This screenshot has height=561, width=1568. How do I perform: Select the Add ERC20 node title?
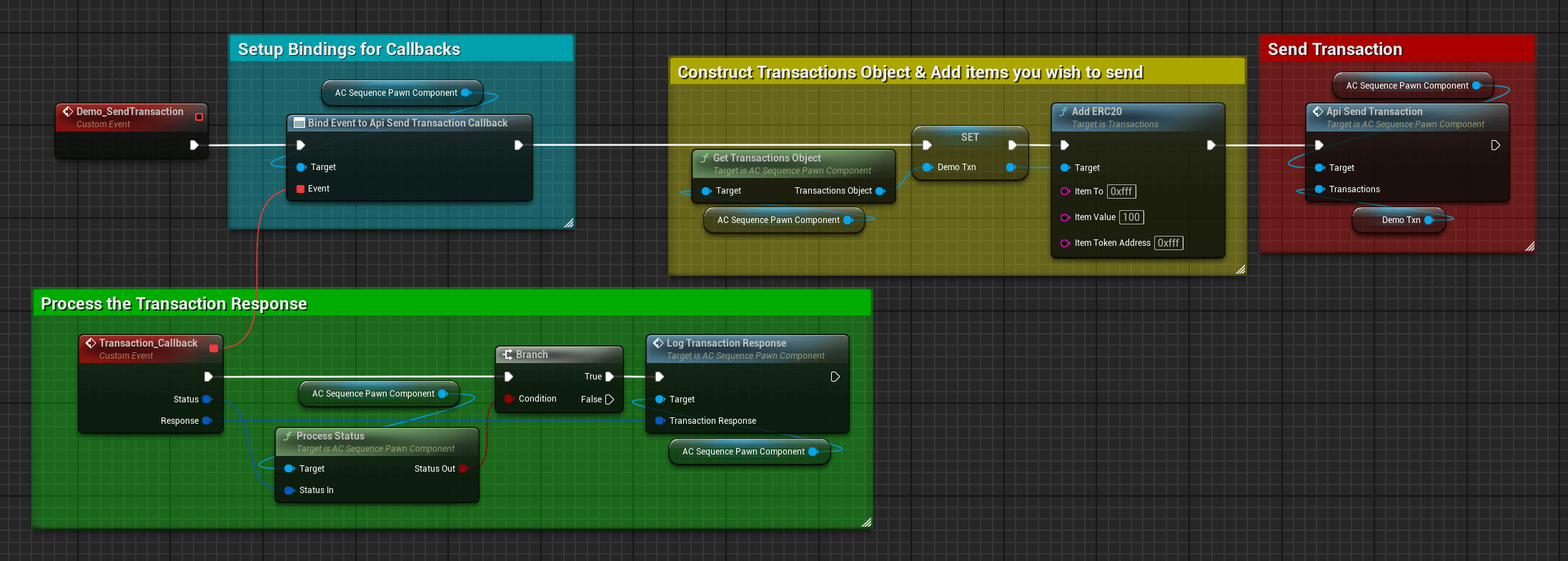coord(1096,111)
